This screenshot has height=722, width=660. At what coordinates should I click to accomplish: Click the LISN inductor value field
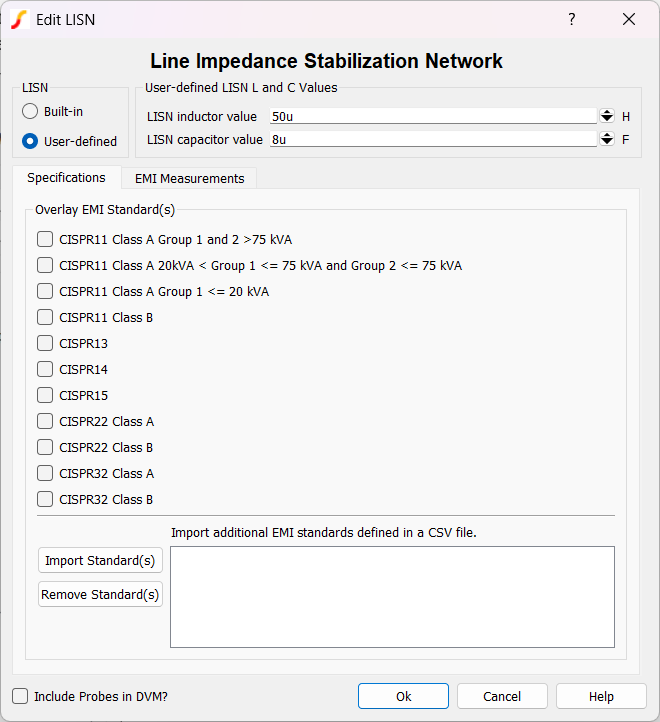pos(433,116)
